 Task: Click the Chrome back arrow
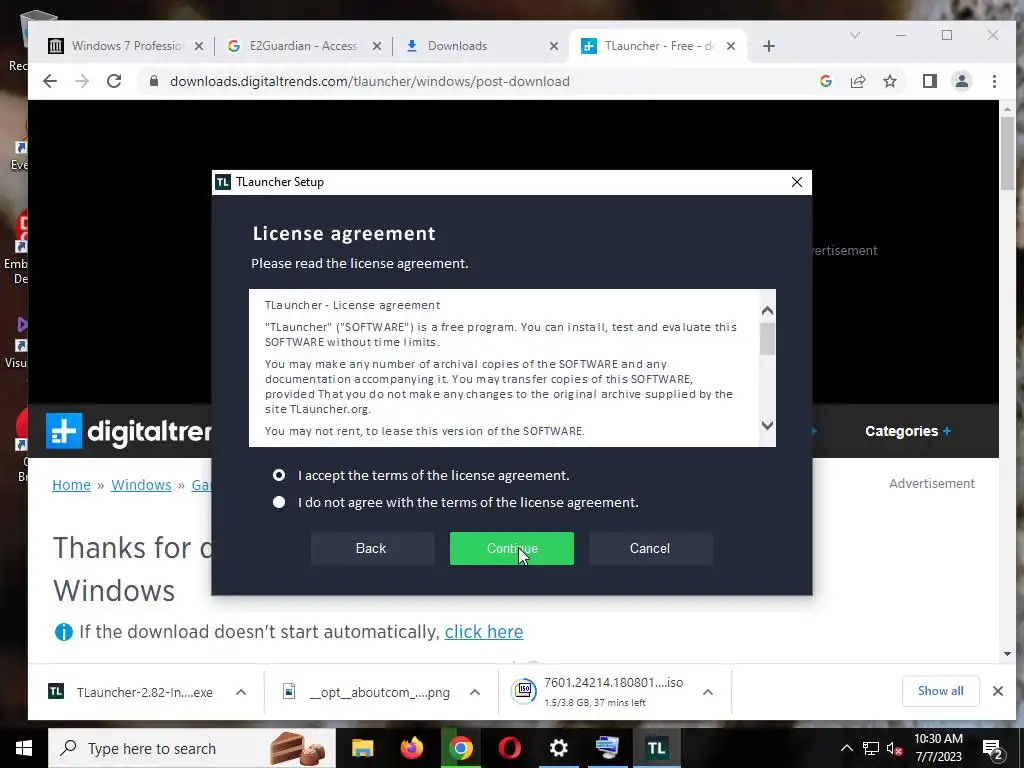[x=50, y=81]
